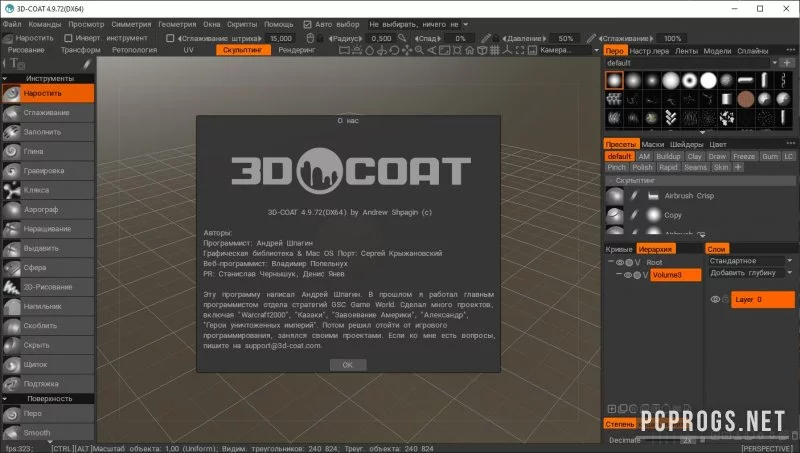The width and height of the screenshot is (800, 453).
Task: Toggle the Сглаживание штриха checkbox
Action: tap(170, 38)
